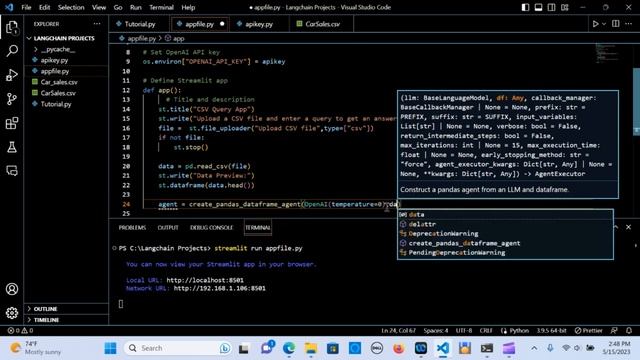Open the Windows Start button
The height and width of the screenshot is (360, 640).
(110, 348)
